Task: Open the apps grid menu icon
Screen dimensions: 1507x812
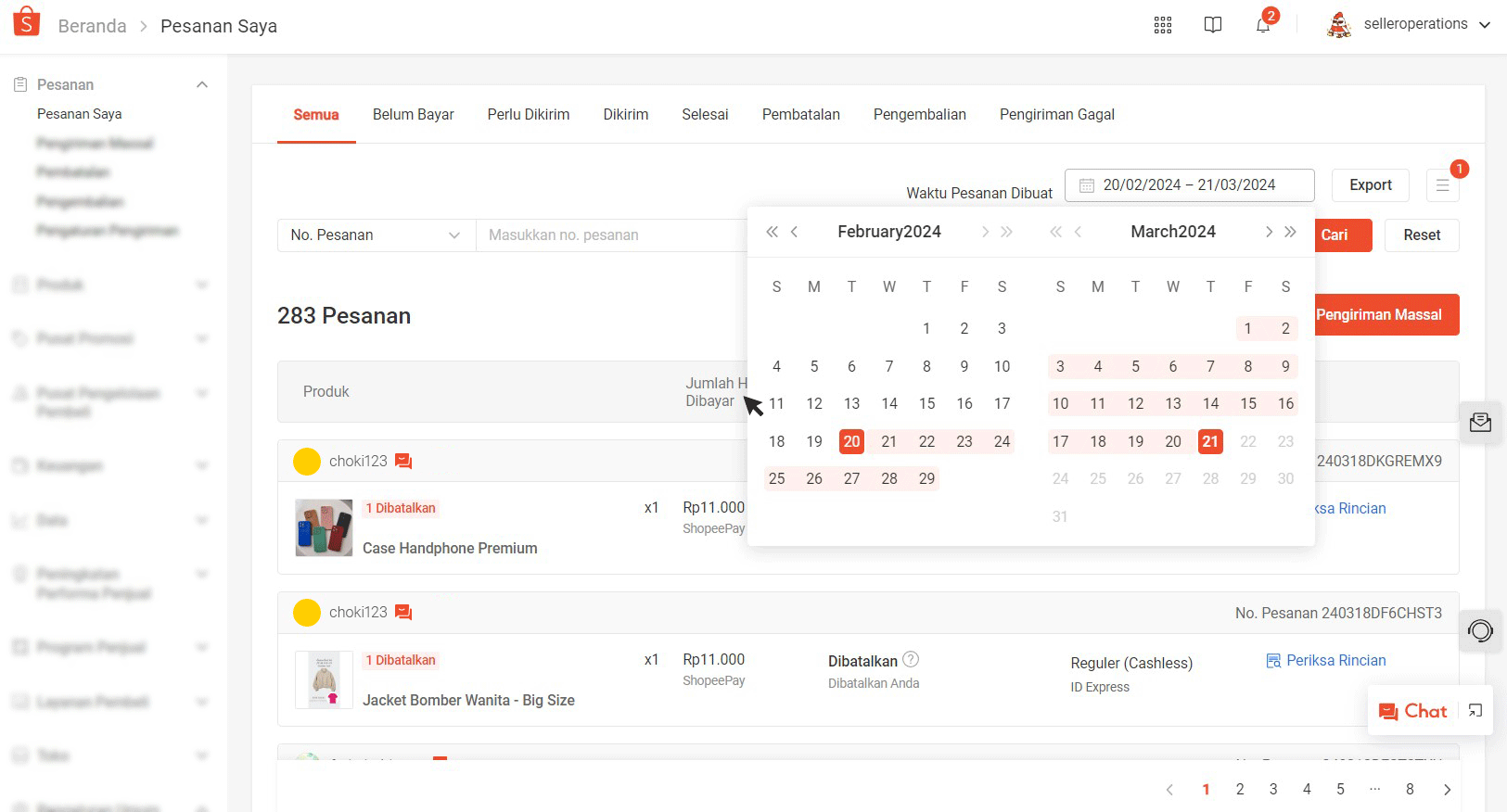Action: pyautogui.click(x=1162, y=25)
